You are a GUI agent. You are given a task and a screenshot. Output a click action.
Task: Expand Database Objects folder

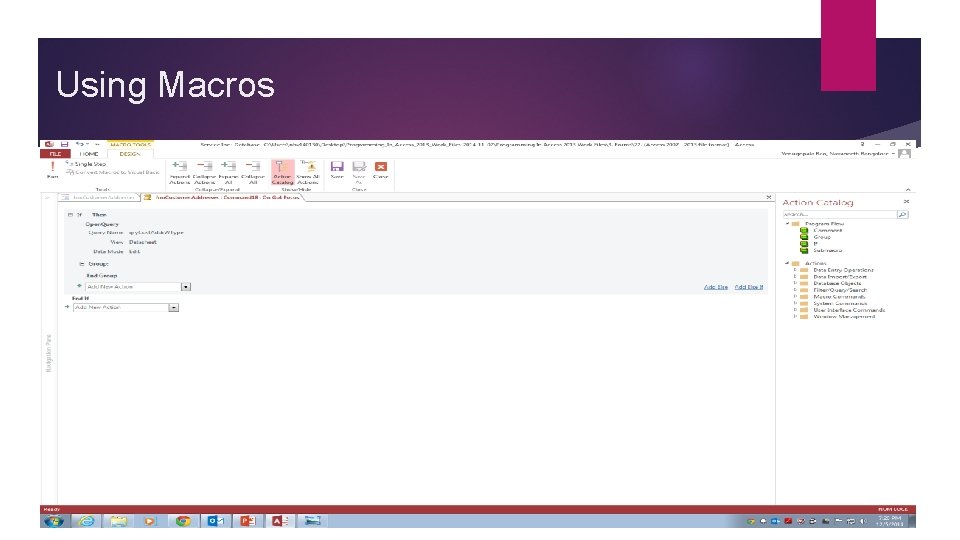tap(795, 283)
